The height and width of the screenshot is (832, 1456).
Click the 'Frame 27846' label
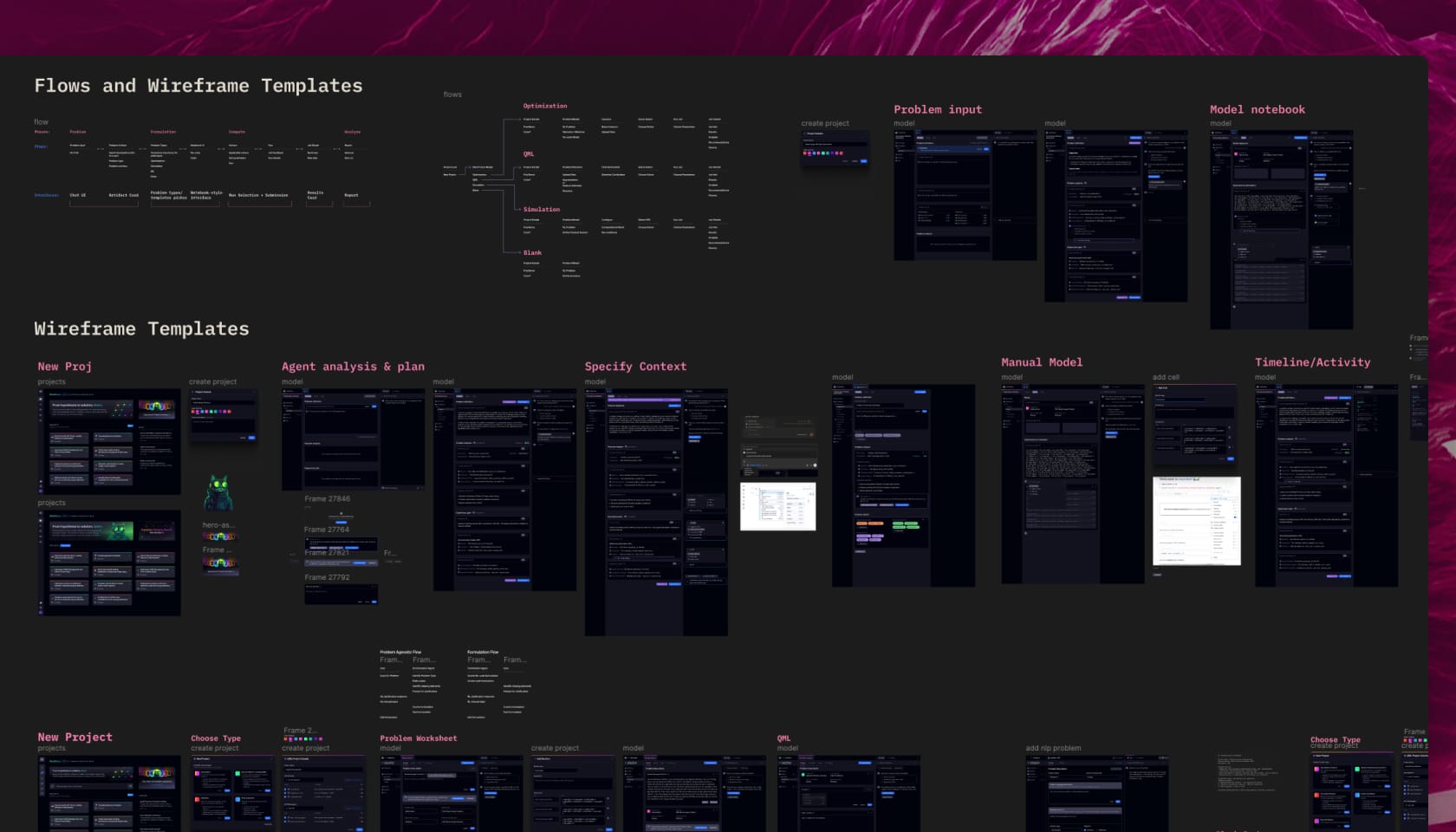coord(327,499)
